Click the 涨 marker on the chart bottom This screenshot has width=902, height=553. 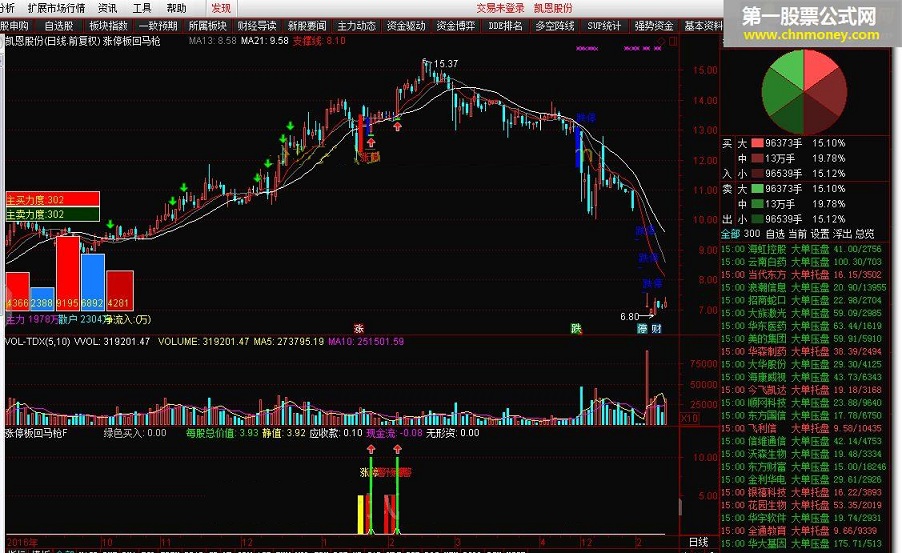pos(358,329)
